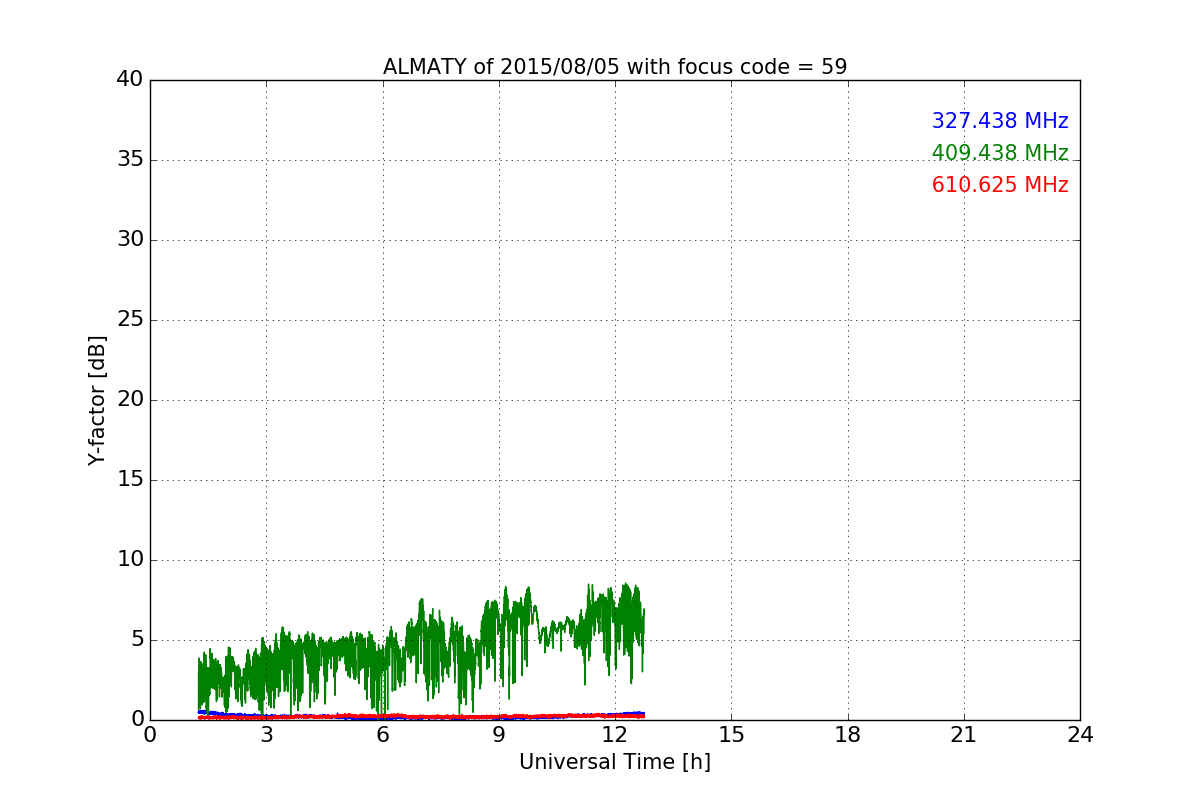Screen dimensions: 1200x800
Task: Click y-axis tick label 30
Action: [x=130, y=240]
